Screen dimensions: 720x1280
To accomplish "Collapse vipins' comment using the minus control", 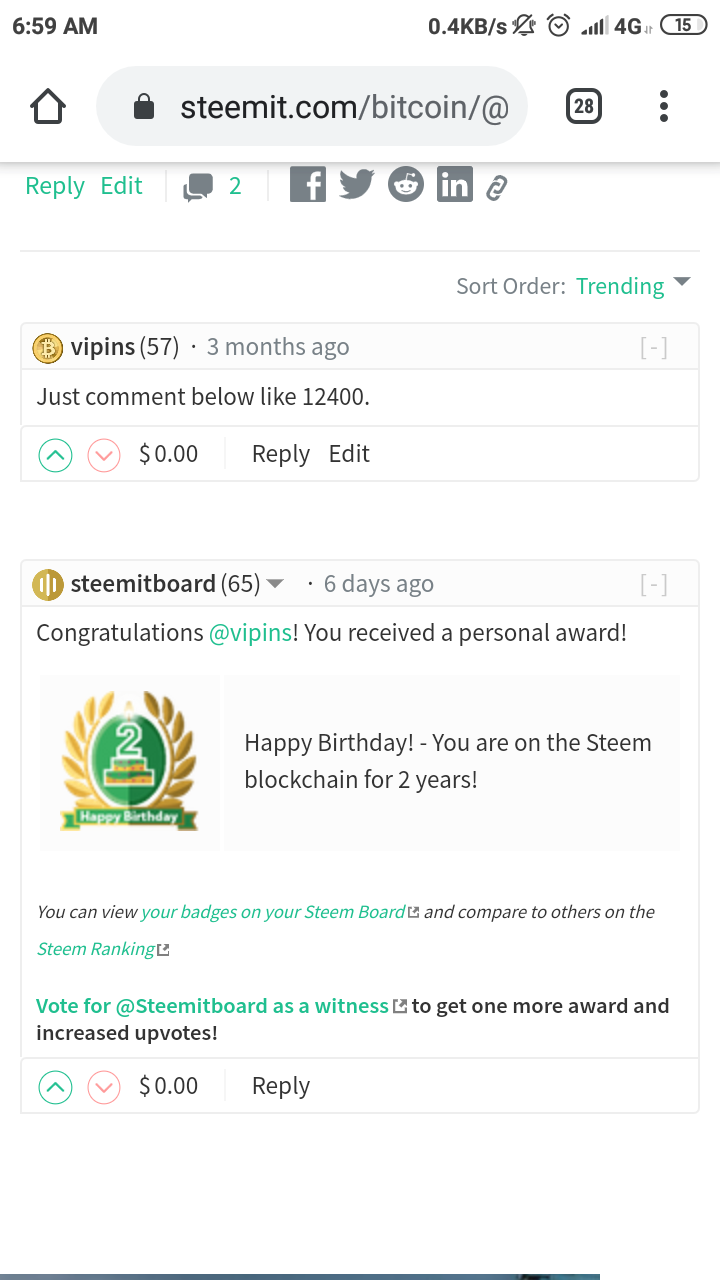I will [654, 346].
